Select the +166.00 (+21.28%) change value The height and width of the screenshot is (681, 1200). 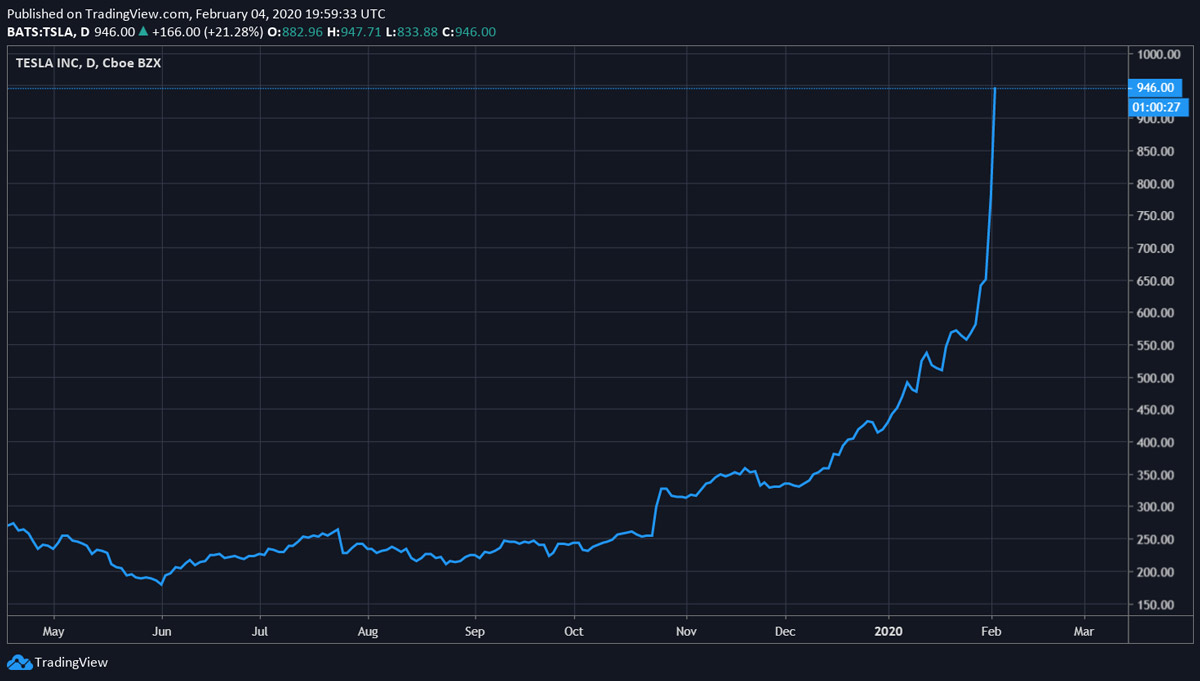pos(207,32)
